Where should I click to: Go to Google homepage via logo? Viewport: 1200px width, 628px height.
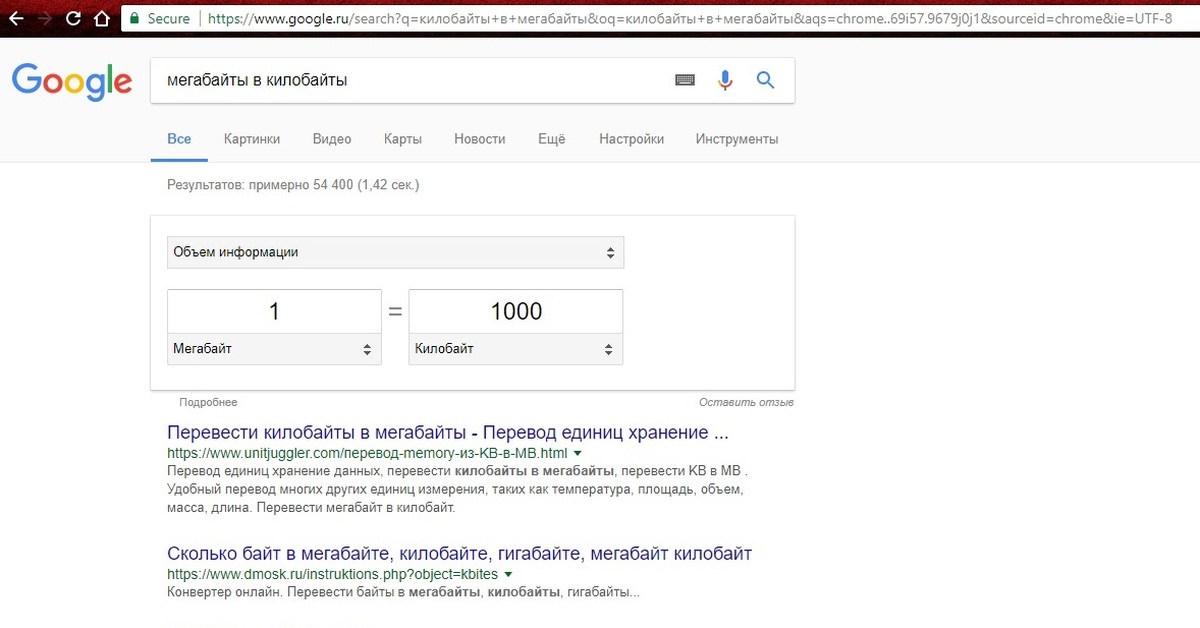(72, 81)
